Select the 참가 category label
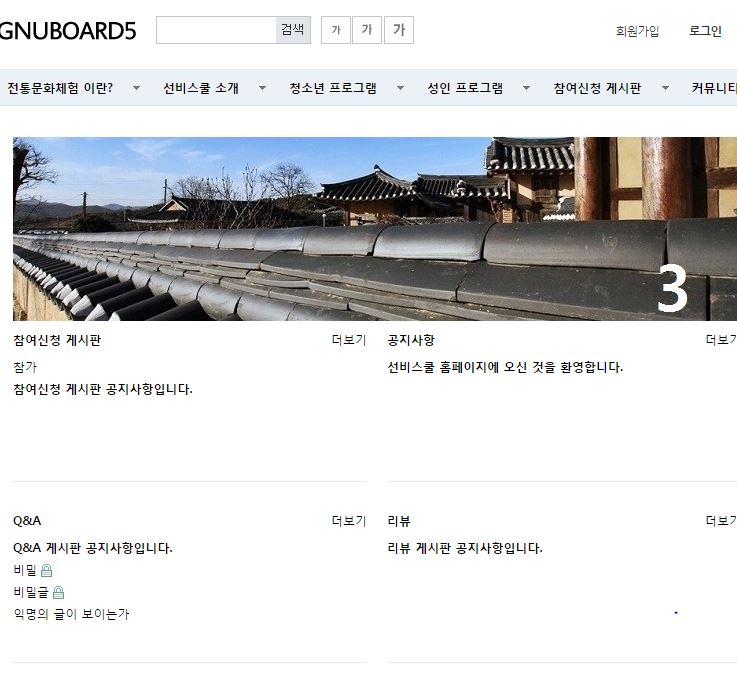 click(24, 367)
